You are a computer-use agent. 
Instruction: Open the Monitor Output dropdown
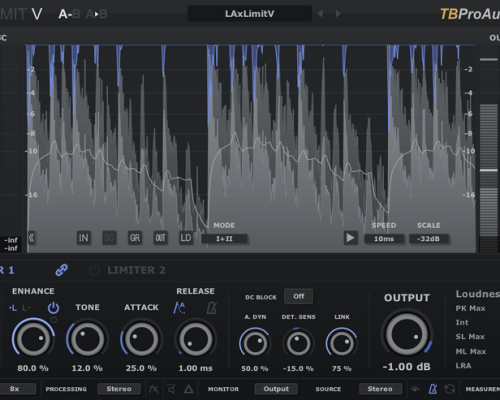[x=276, y=389]
